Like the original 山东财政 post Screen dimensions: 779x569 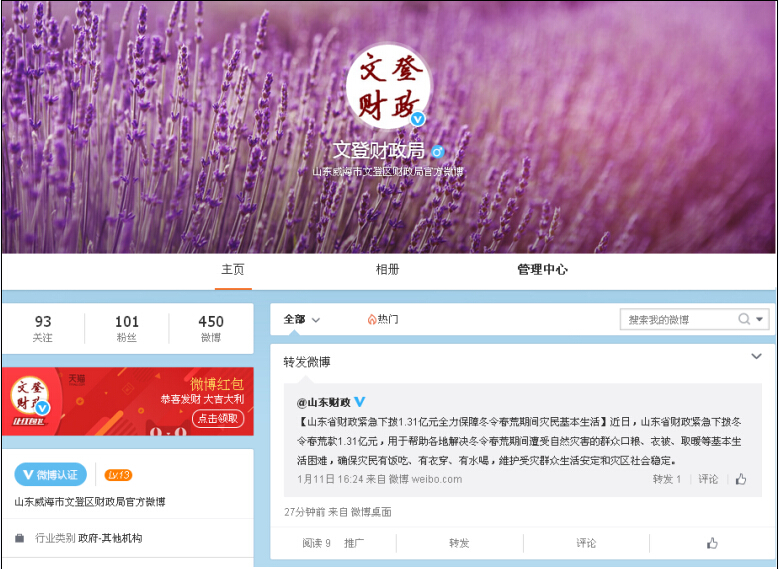(741, 479)
